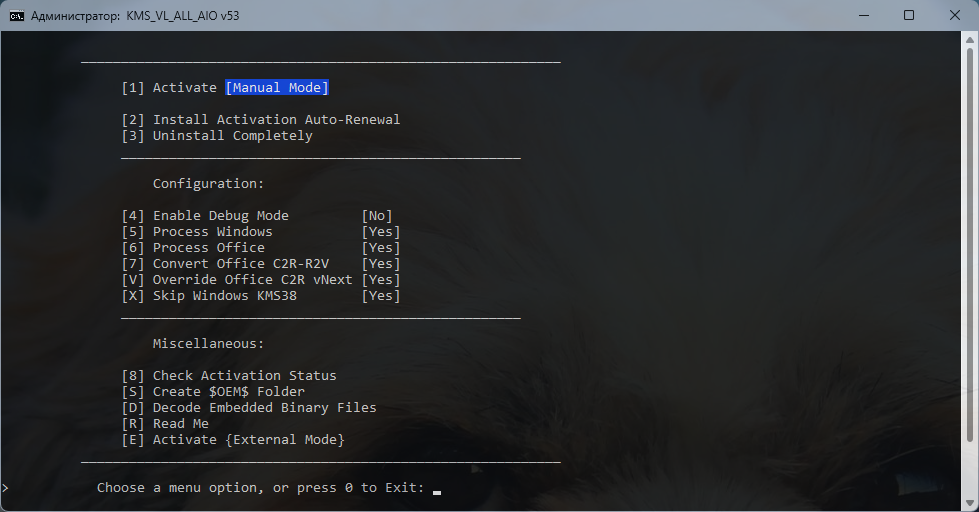
Task: Click 'Create $OEM$ Folder' option text
Action: [229, 391]
